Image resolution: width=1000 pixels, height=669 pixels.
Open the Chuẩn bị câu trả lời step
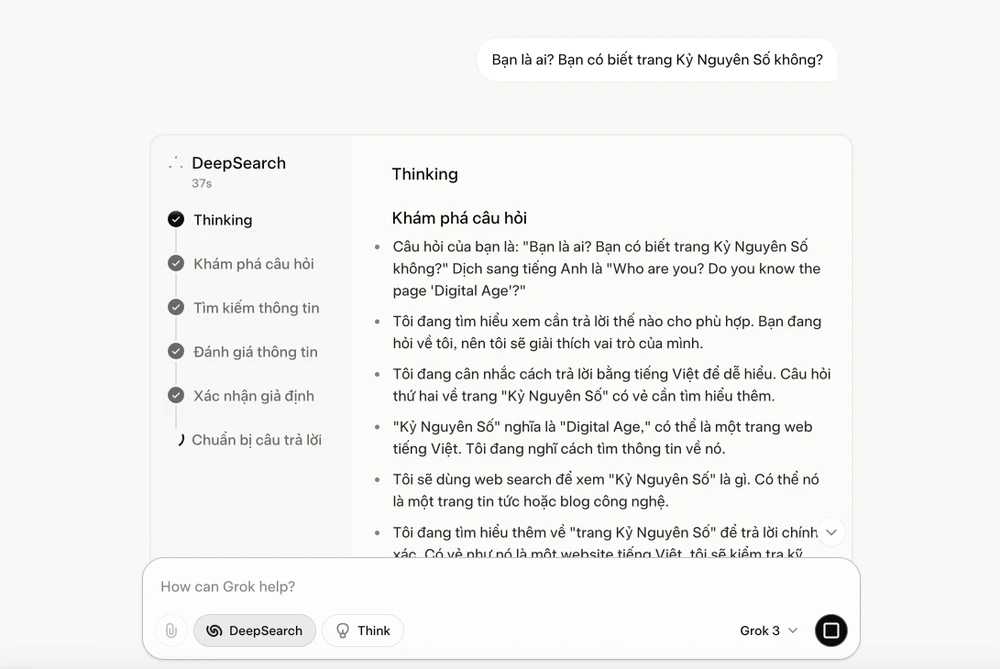pyautogui.click(x=256, y=440)
